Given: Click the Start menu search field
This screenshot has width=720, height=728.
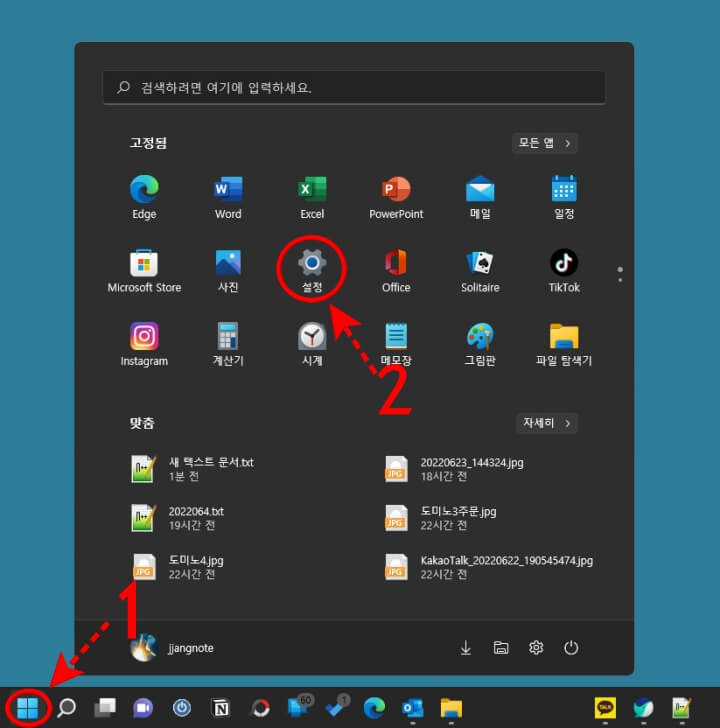Looking at the screenshot, I should click(354, 87).
